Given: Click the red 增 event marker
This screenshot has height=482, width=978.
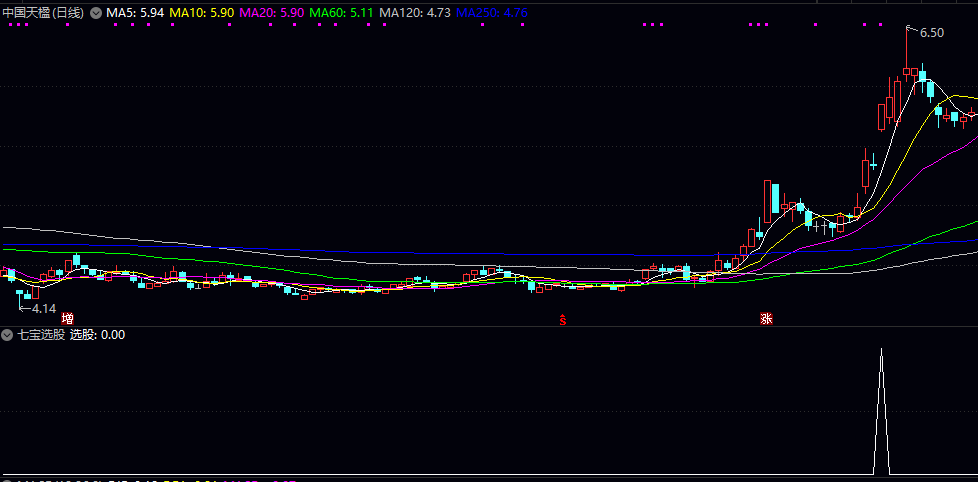Looking at the screenshot, I should click(67, 319).
